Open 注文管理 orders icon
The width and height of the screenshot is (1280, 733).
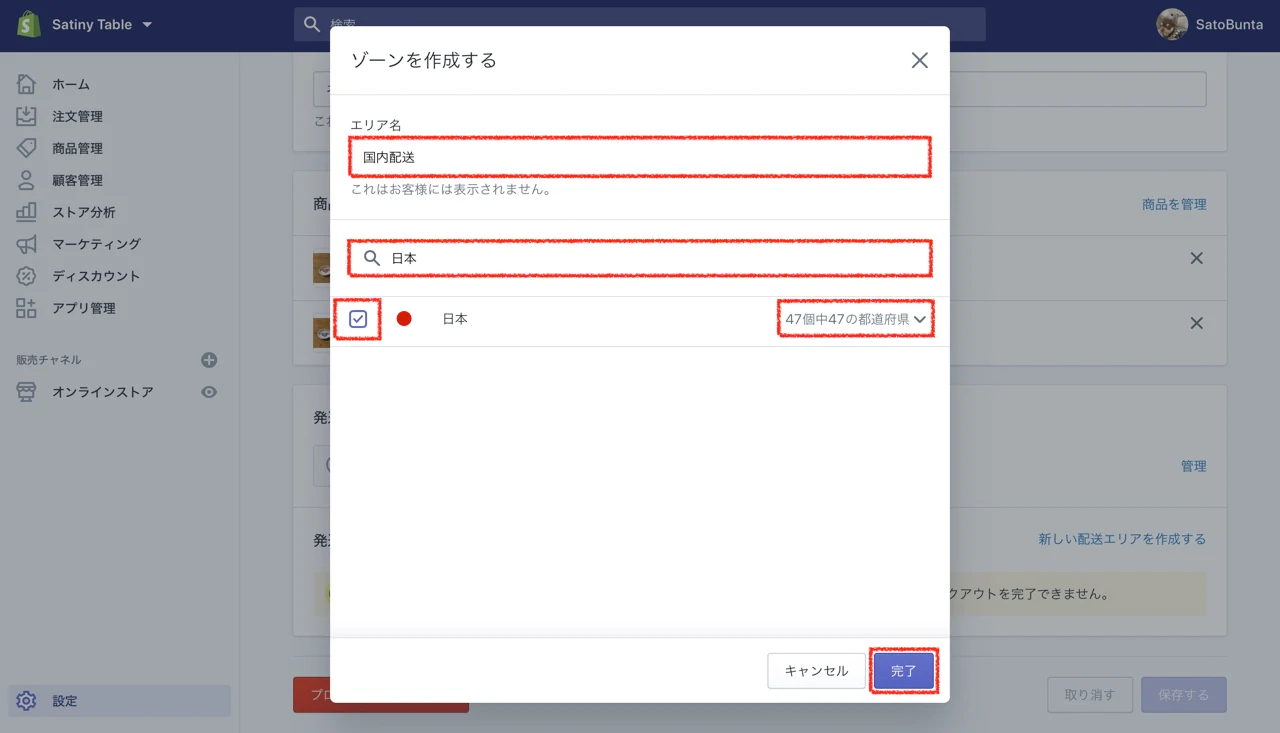coord(26,116)
